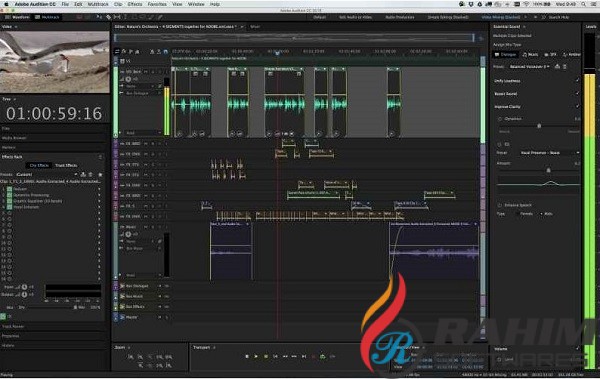Click the Fast Forward button in Transport

pos(294,356)
